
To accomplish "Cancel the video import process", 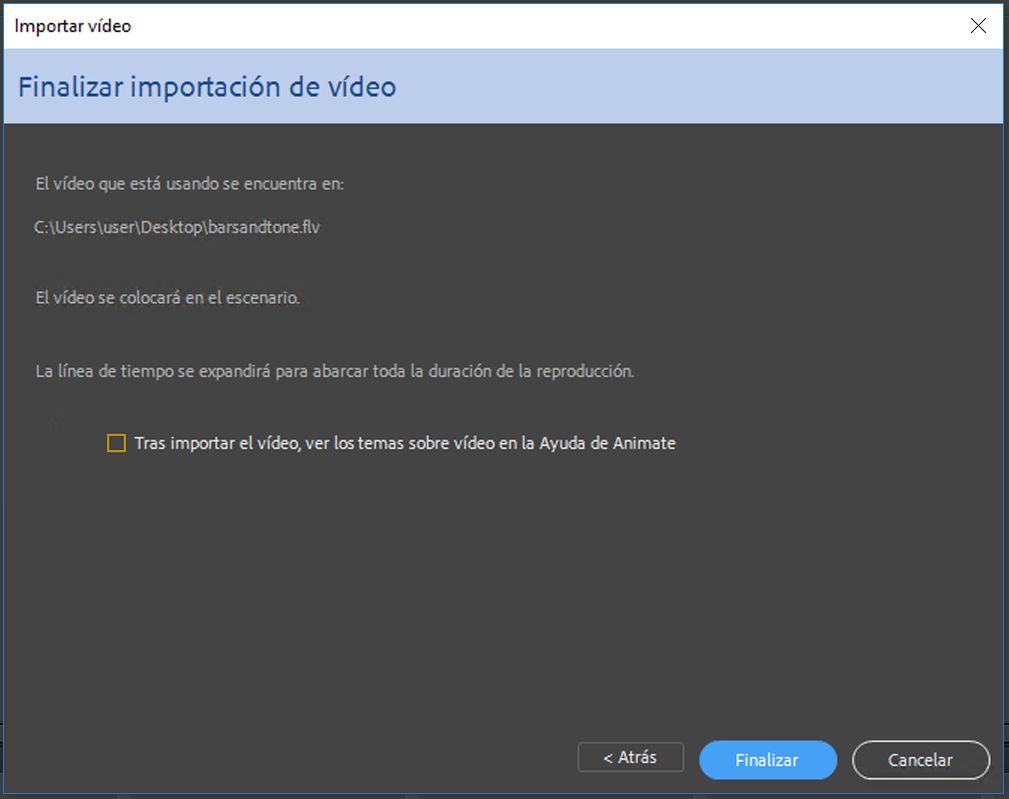I will 919,760.
